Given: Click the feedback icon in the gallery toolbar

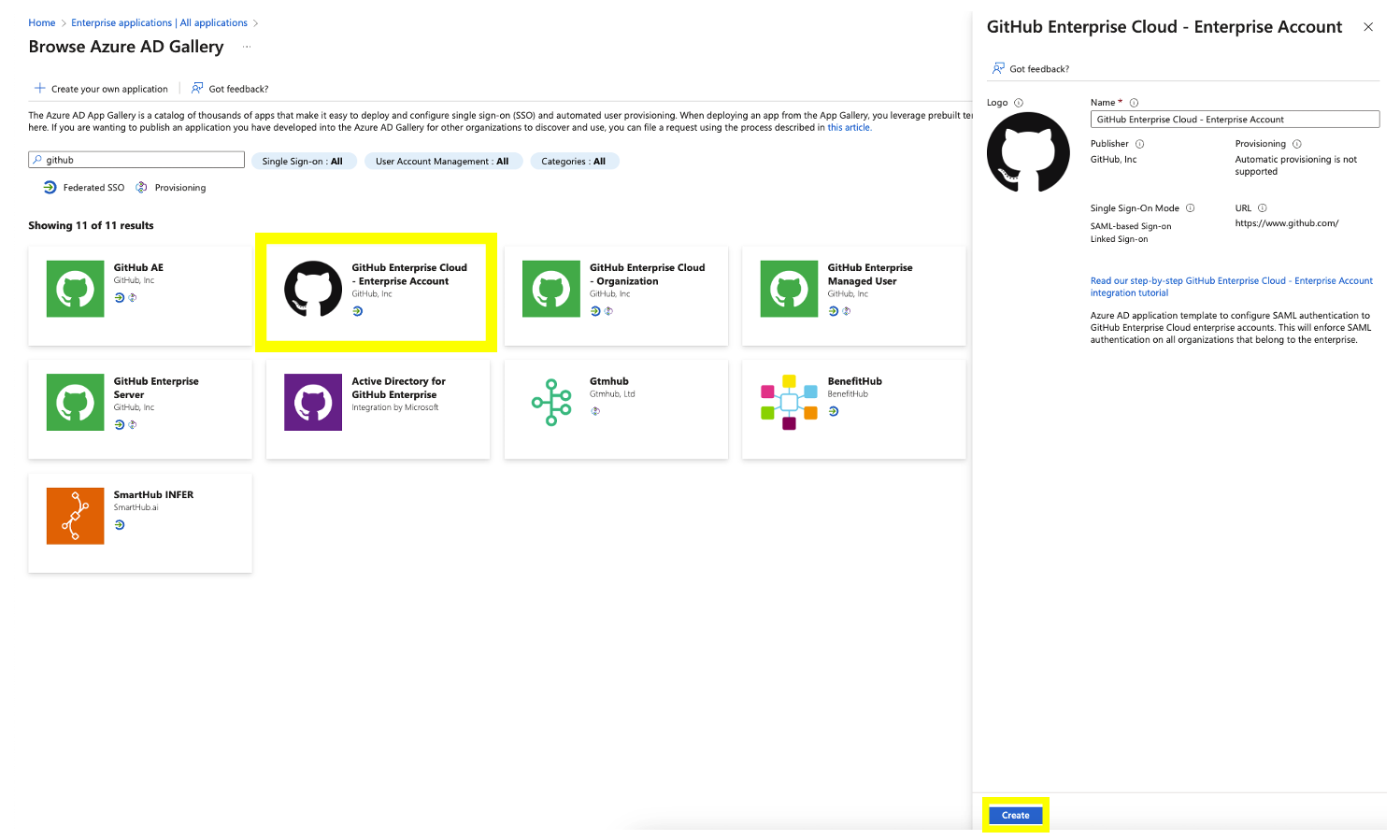Looking at the screenshot, I should (x=197, y=88).
